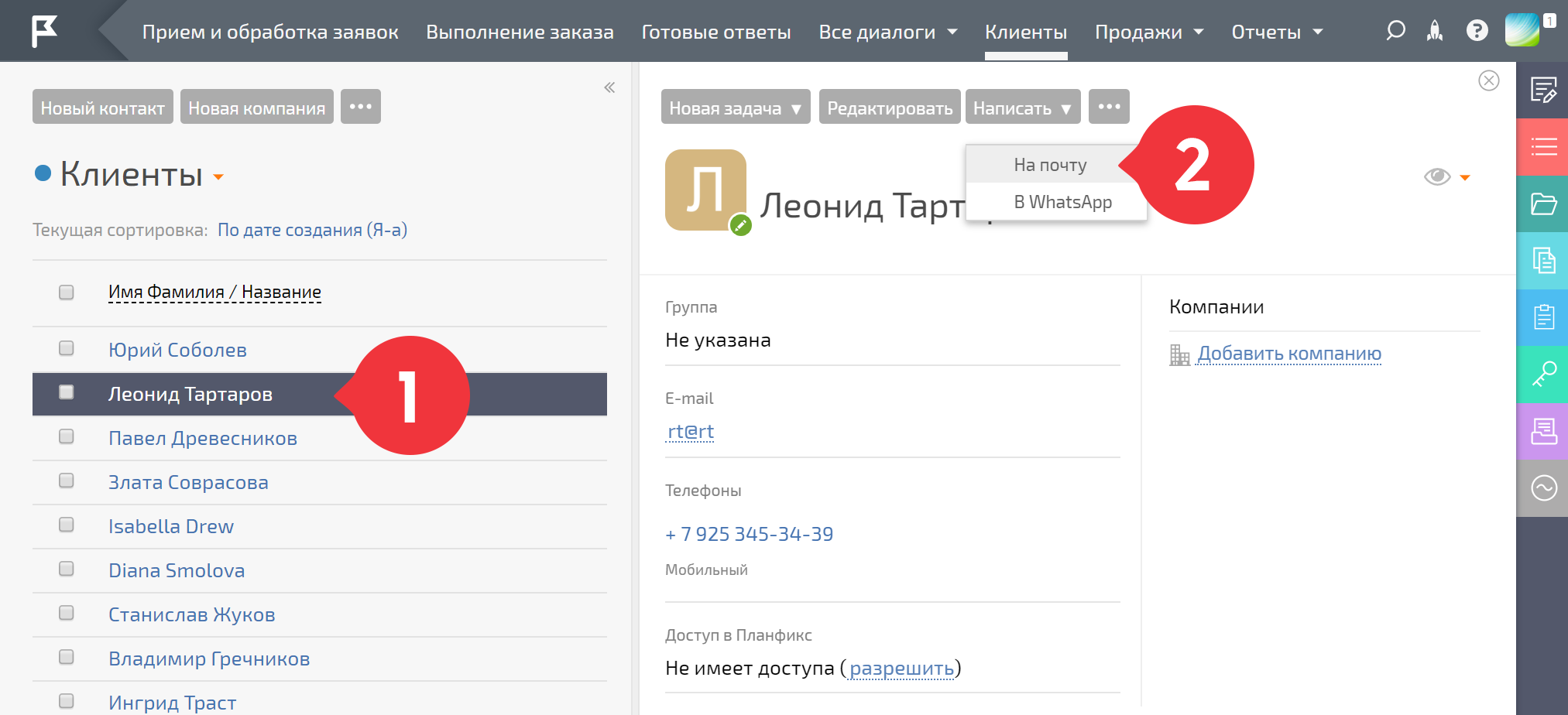This screenshot has height=715, width=1568.
Task: Select На почту menu option
Action: pyautogui.click(x=1050, y=165)
